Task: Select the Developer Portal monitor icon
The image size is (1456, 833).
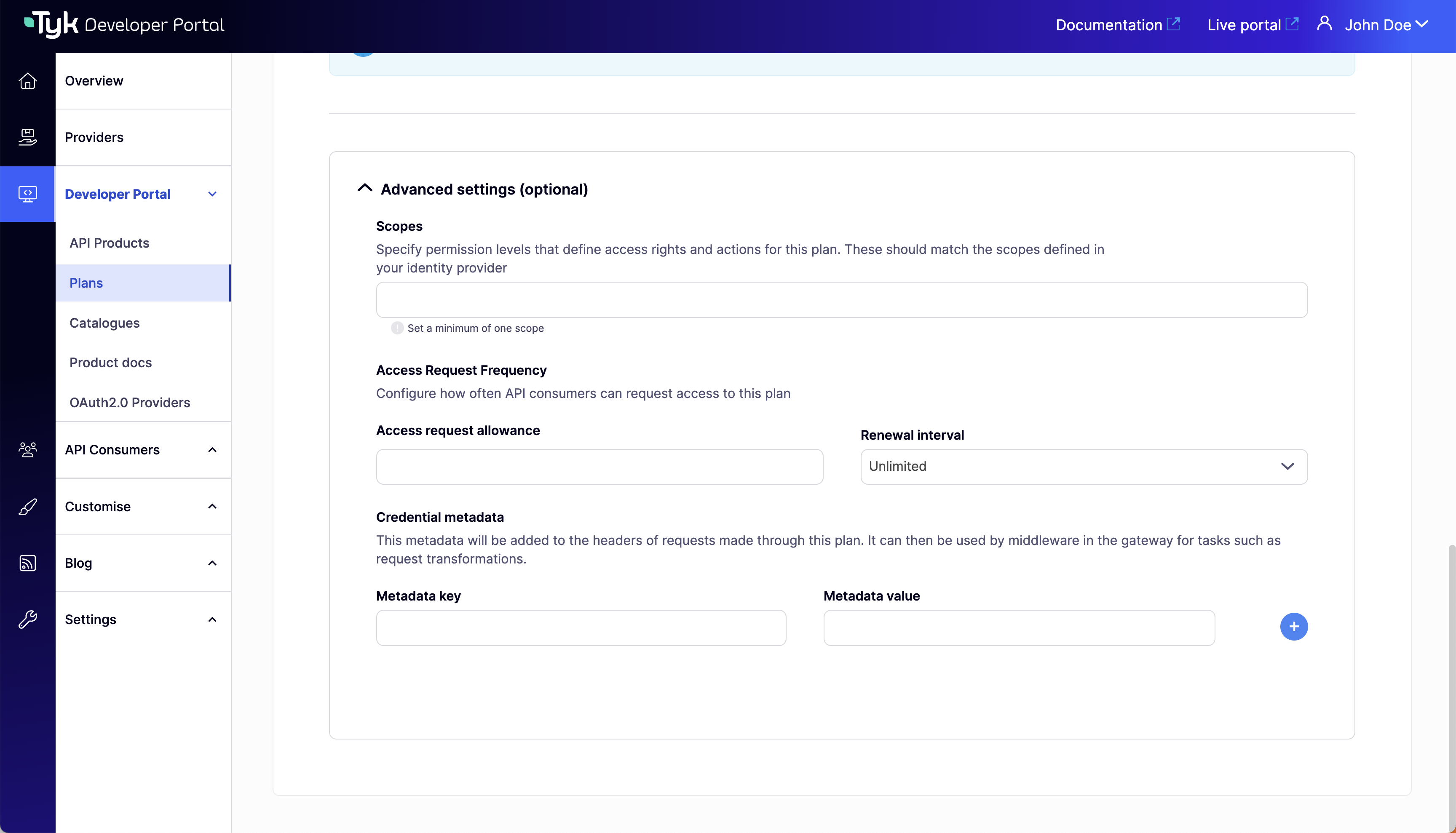Action: point(27,194)
